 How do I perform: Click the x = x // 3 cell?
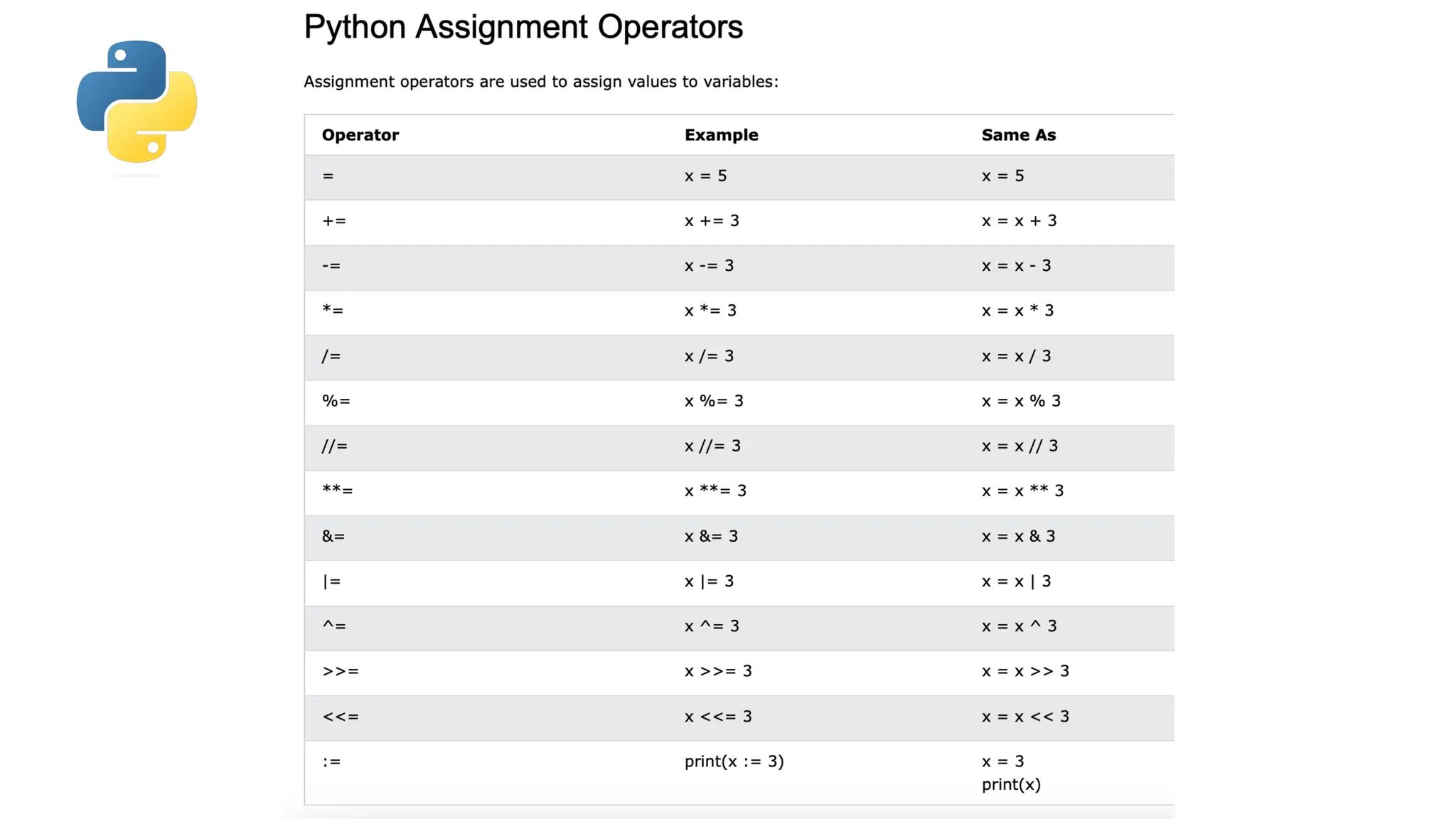(x=1019, y=446)
